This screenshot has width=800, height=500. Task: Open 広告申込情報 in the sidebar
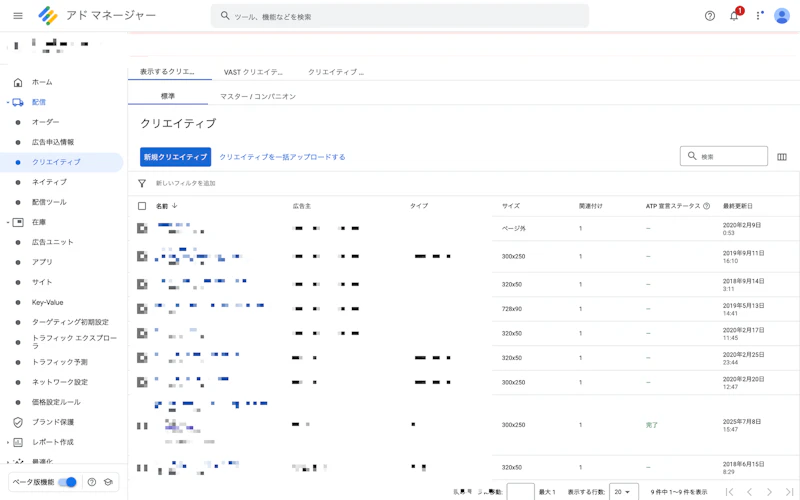pos(53,142)
